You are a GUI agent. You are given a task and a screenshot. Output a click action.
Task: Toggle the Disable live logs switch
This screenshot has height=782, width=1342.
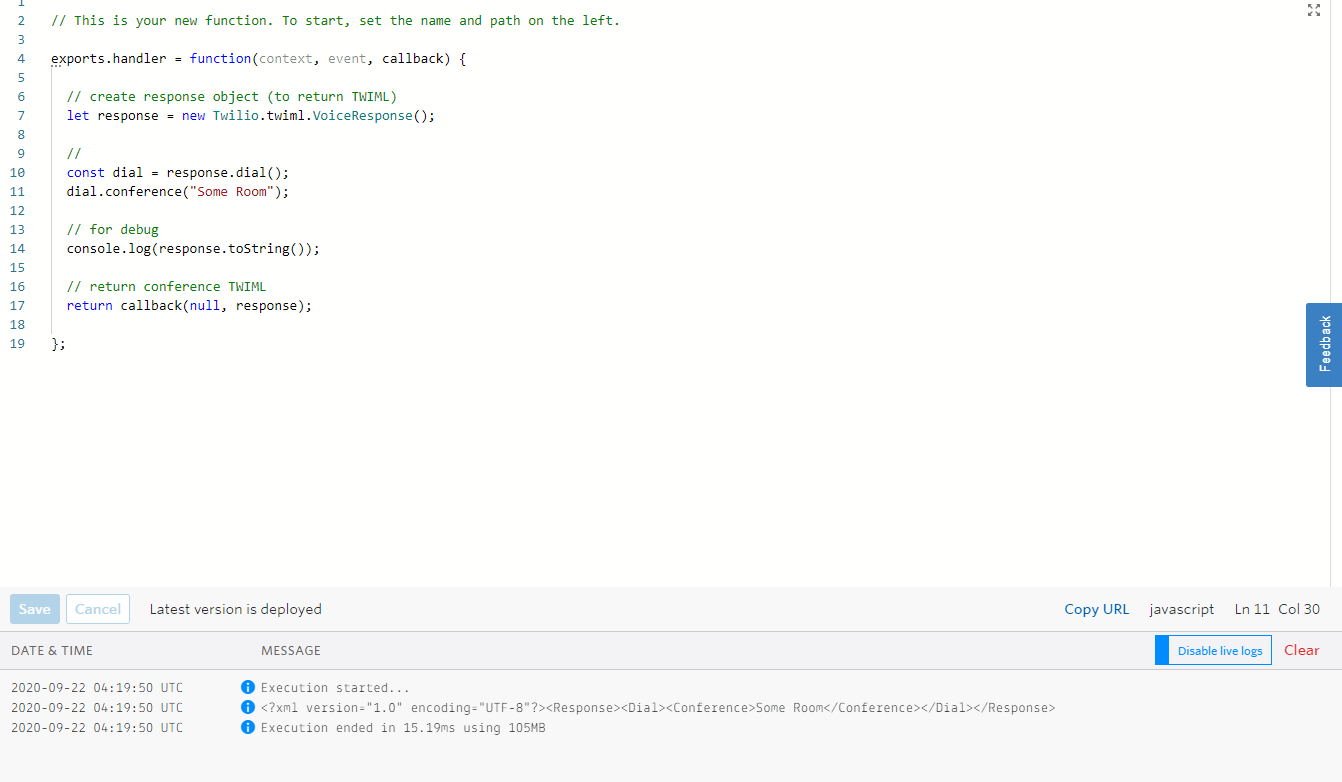point(1213,650)
